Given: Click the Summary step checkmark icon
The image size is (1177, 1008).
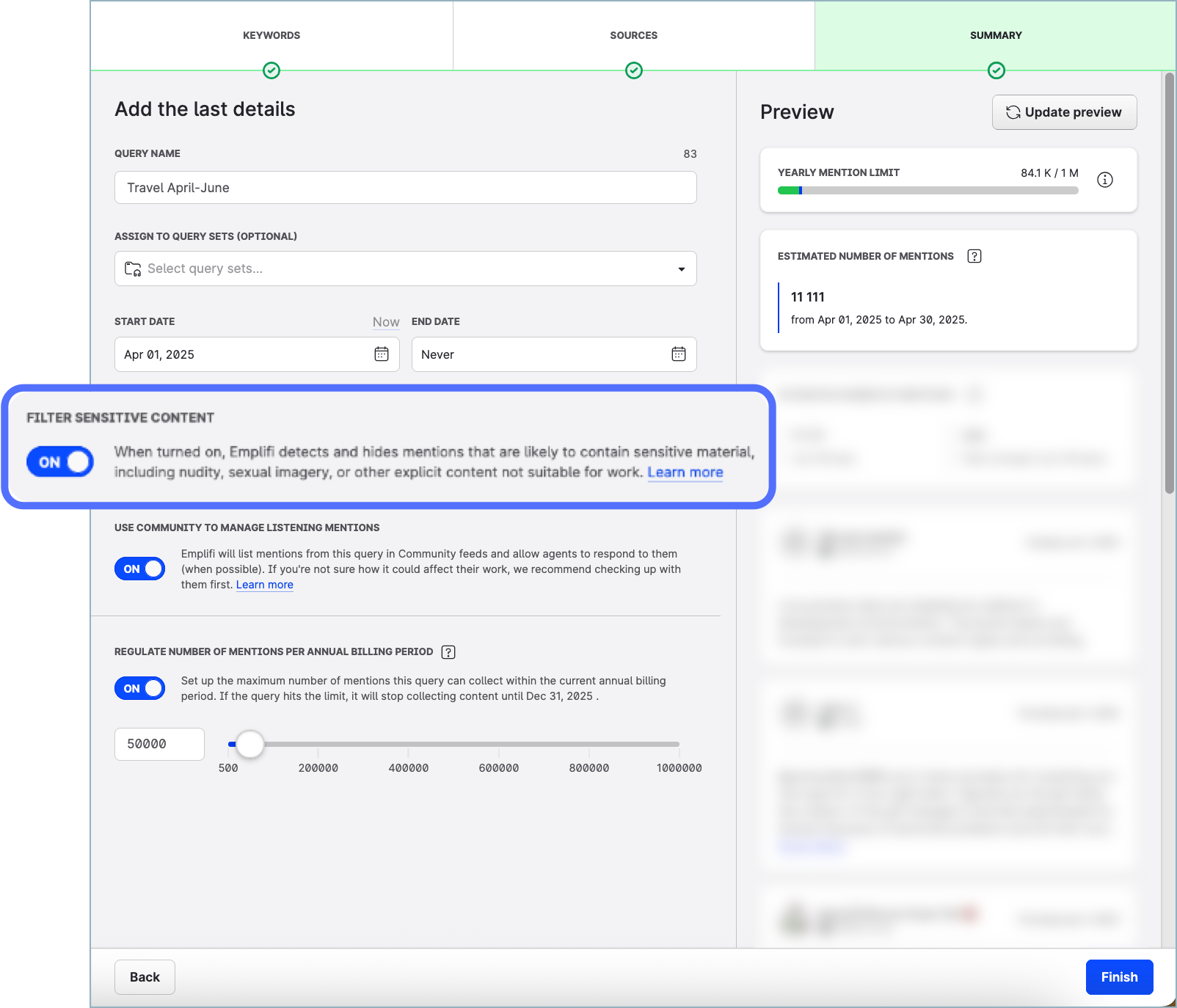Looking at the screenshot, I should [996, 70].
